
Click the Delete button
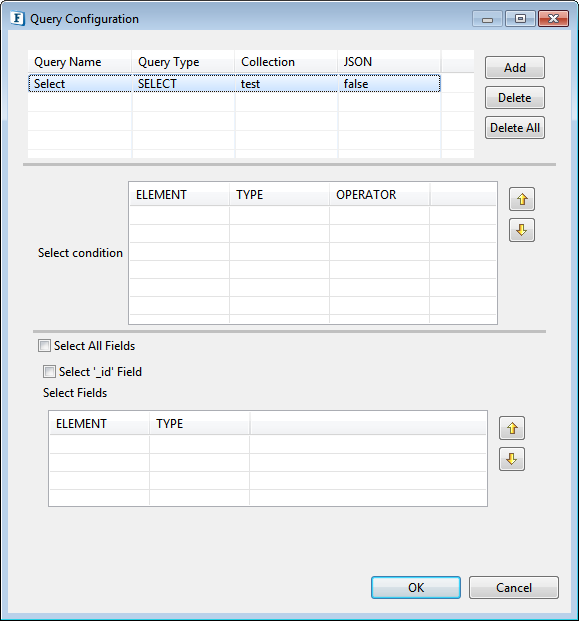[x=514, y=98]
